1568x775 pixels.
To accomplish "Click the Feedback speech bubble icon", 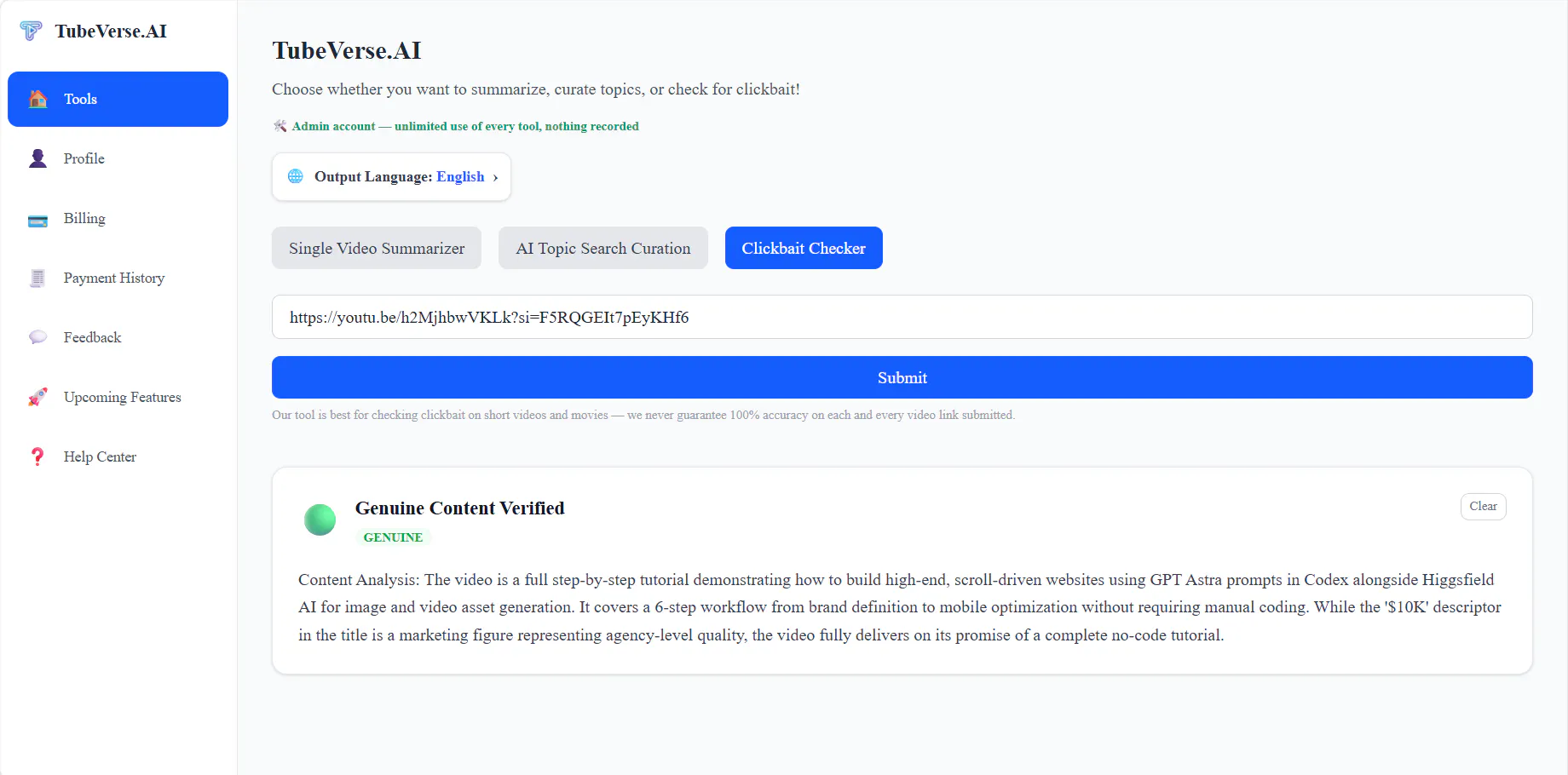I will tap(38, 337).
